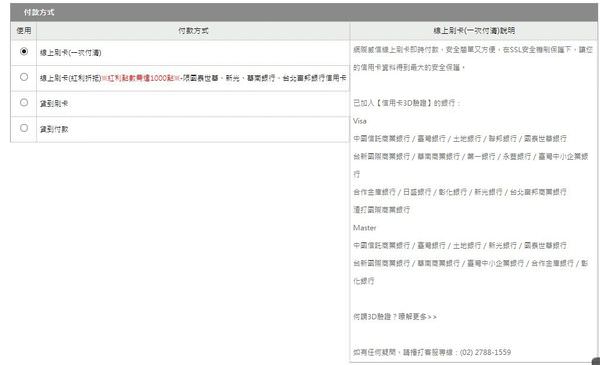Viewport: 600px width, 365px height.
Task: Click the 貨到刷卡 label text
Action: point(54,104)
